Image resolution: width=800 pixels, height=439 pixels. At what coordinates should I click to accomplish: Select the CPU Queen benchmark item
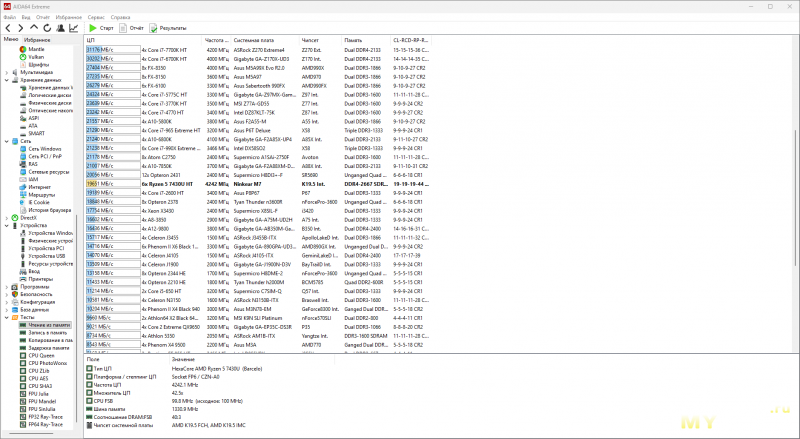click(x=41, y=355)
